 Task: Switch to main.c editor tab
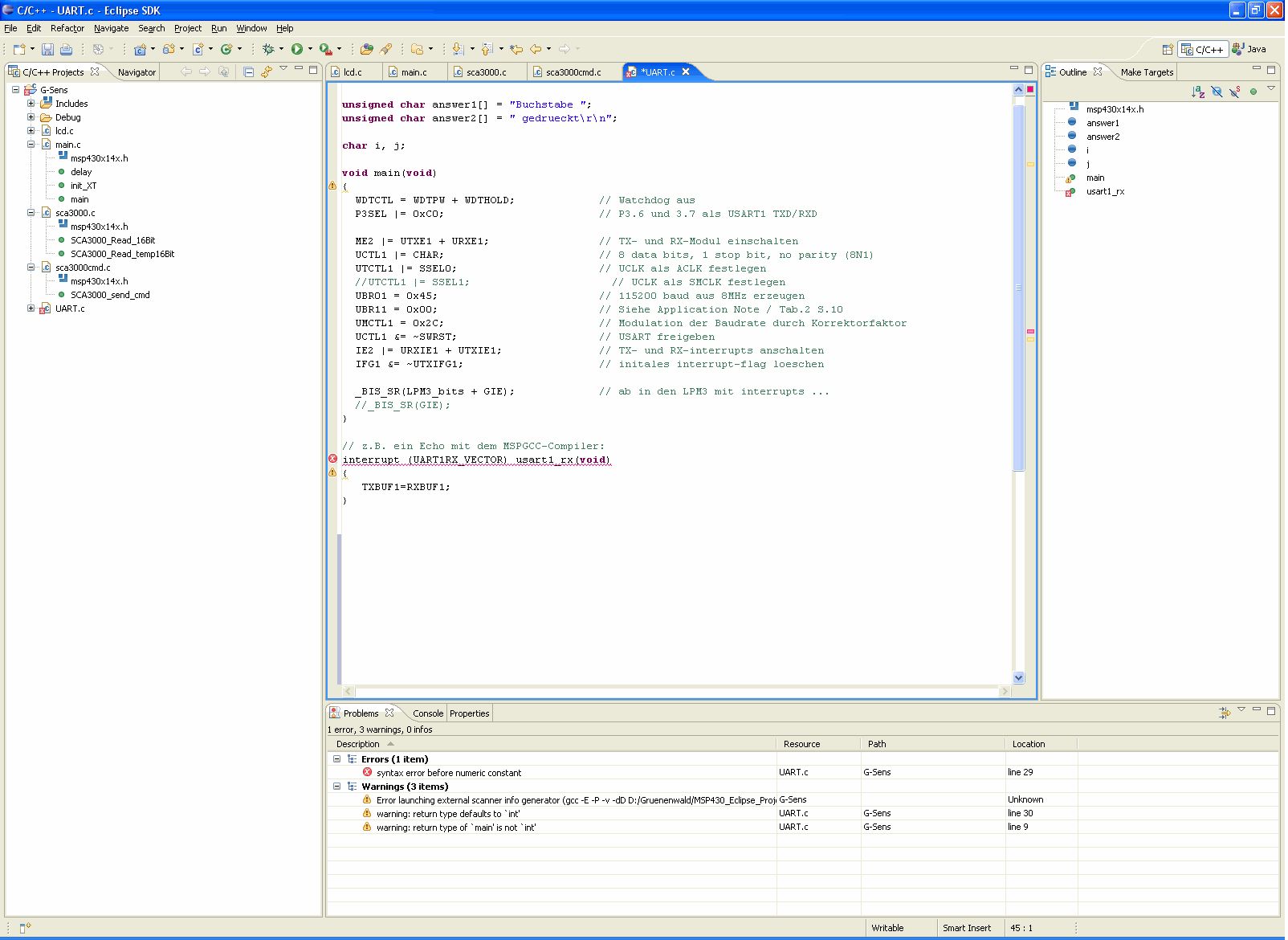414,72
